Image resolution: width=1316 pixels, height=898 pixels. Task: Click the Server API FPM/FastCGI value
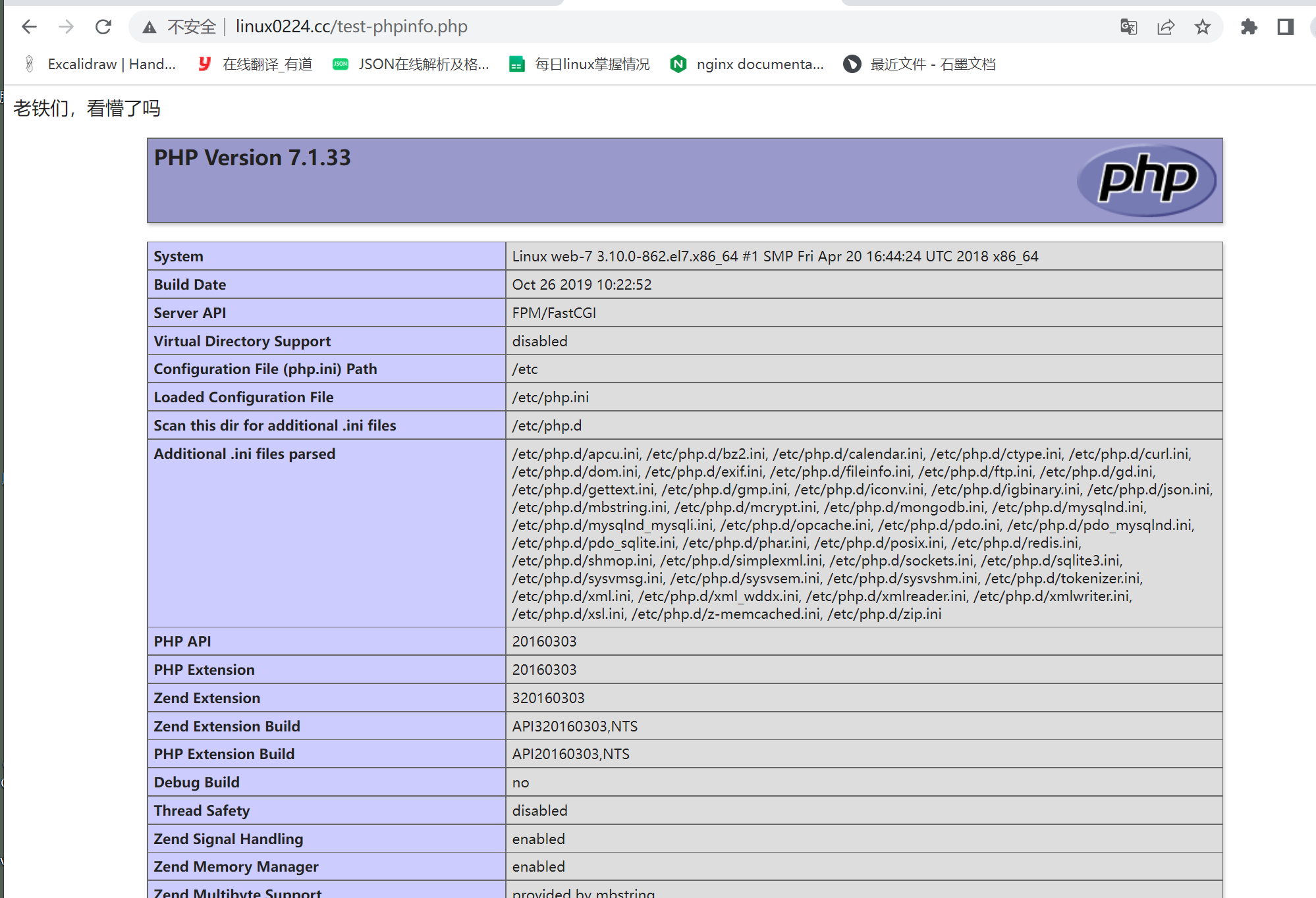(x=553, y=313)
